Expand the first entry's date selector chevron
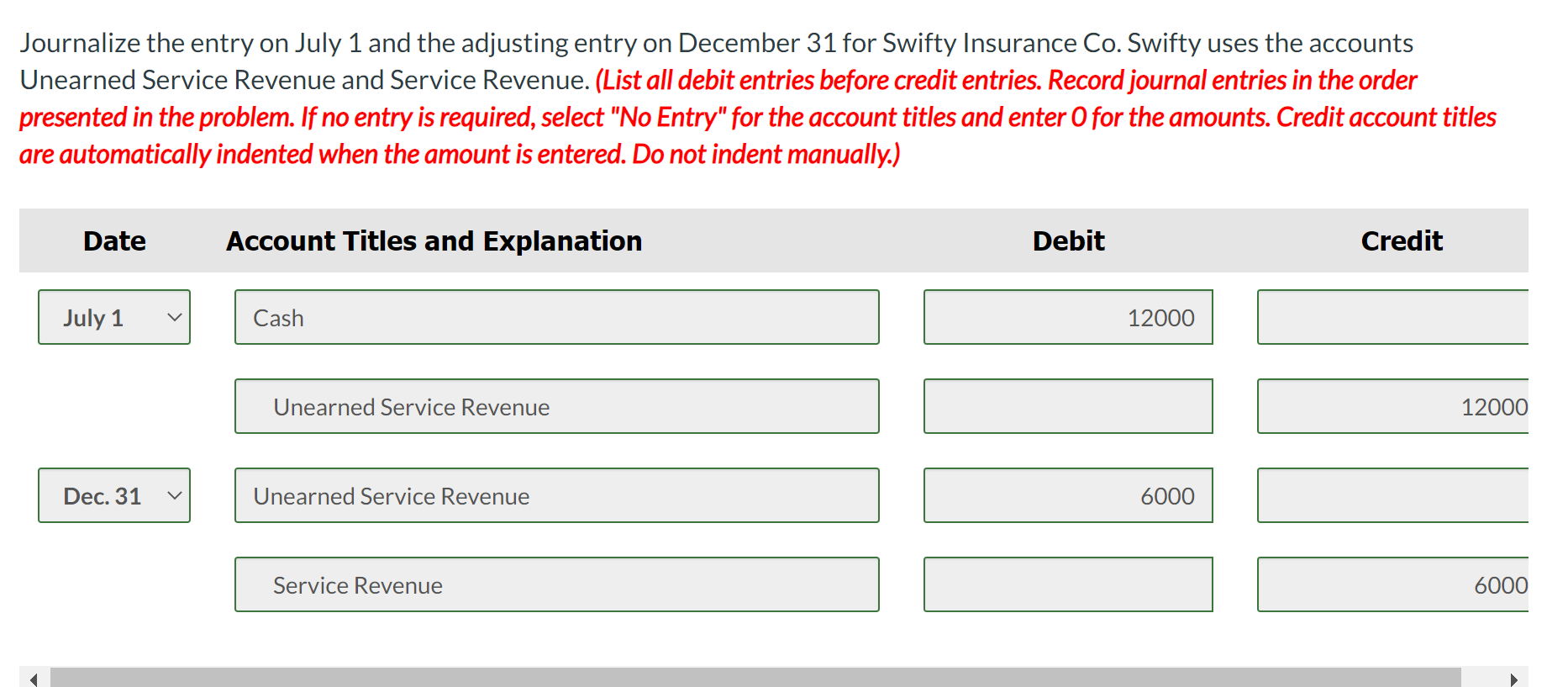Image resolution: width=1568 pixels, height=687 pixels. 175,317
